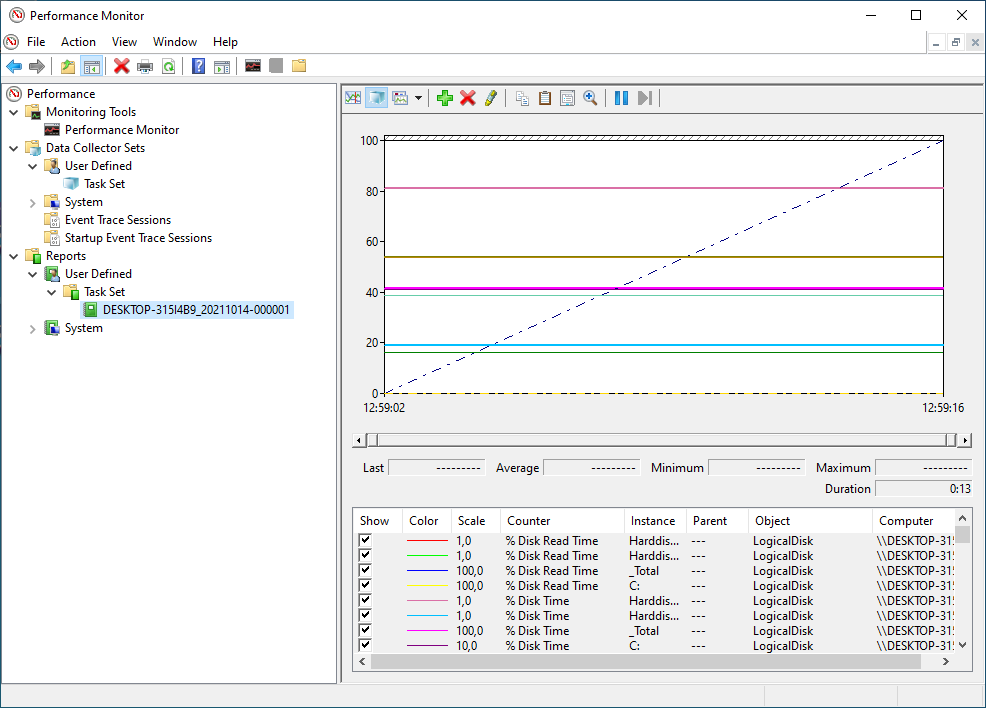Add a new counter with the plus icon
Image resolution: width=986 pixels, height=708 pixels.
445,97
